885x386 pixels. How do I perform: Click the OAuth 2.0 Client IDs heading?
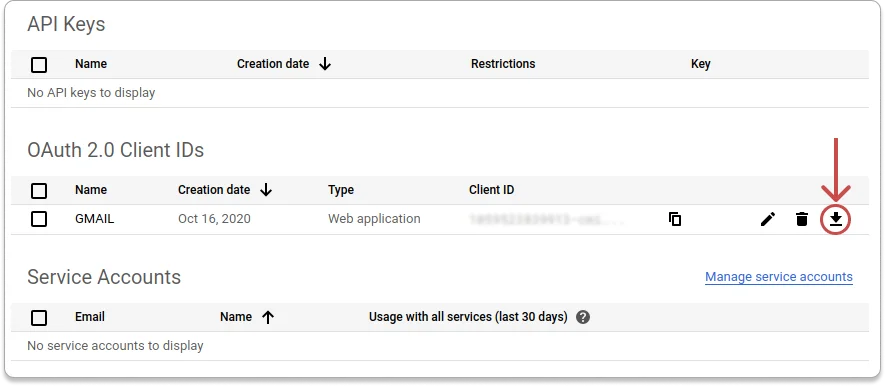tap(116, 150)
